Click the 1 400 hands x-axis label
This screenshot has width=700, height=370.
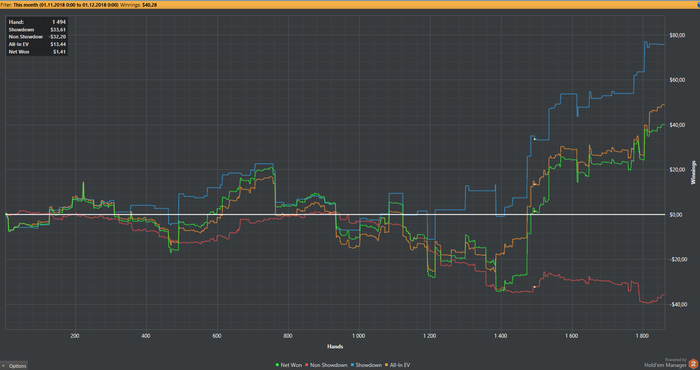coord(500,336)
